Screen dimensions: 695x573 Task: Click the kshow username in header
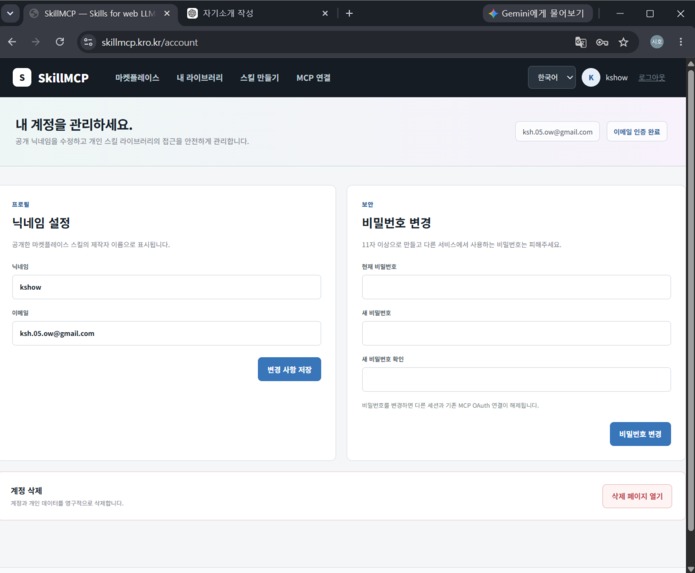[617, 78]
